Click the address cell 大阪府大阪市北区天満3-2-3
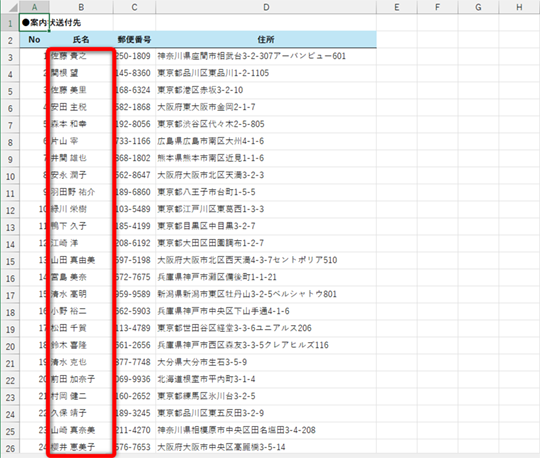540x458 pixels. coord(266,175)
